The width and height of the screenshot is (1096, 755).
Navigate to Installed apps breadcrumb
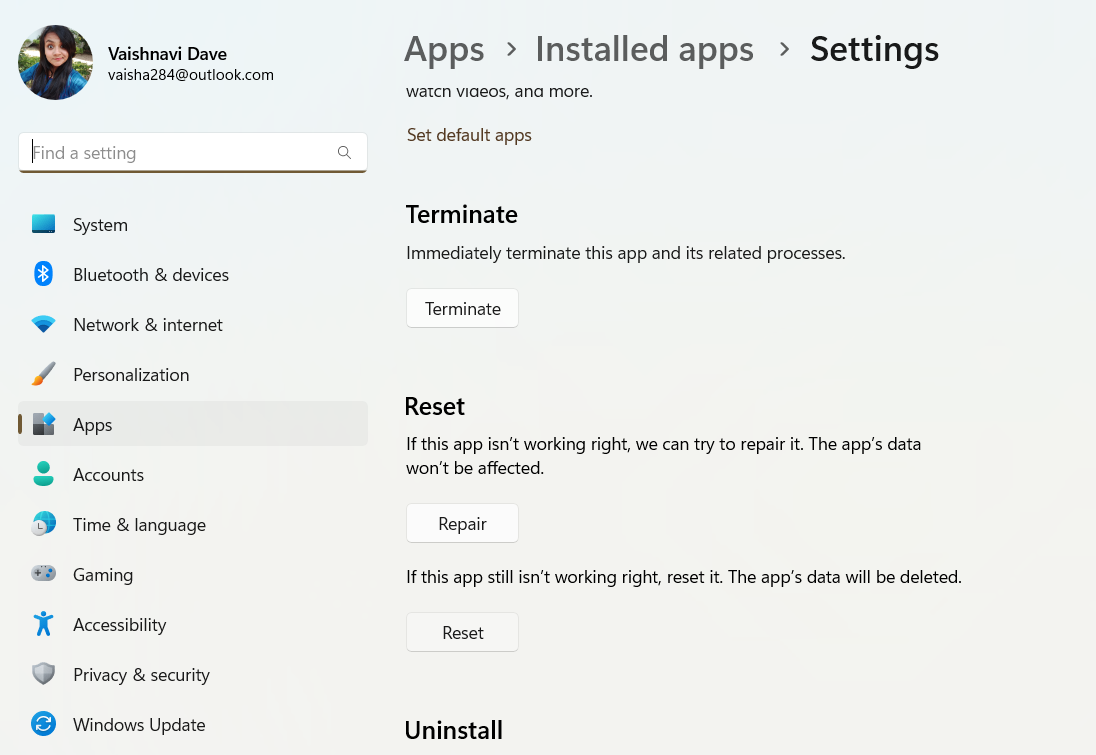coord(644,49)
